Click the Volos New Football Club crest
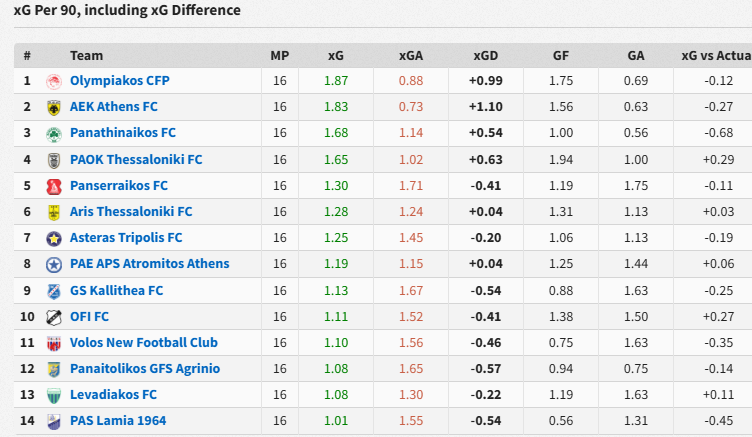This screenshot has height=437, width=752. (x=54, y=343)
